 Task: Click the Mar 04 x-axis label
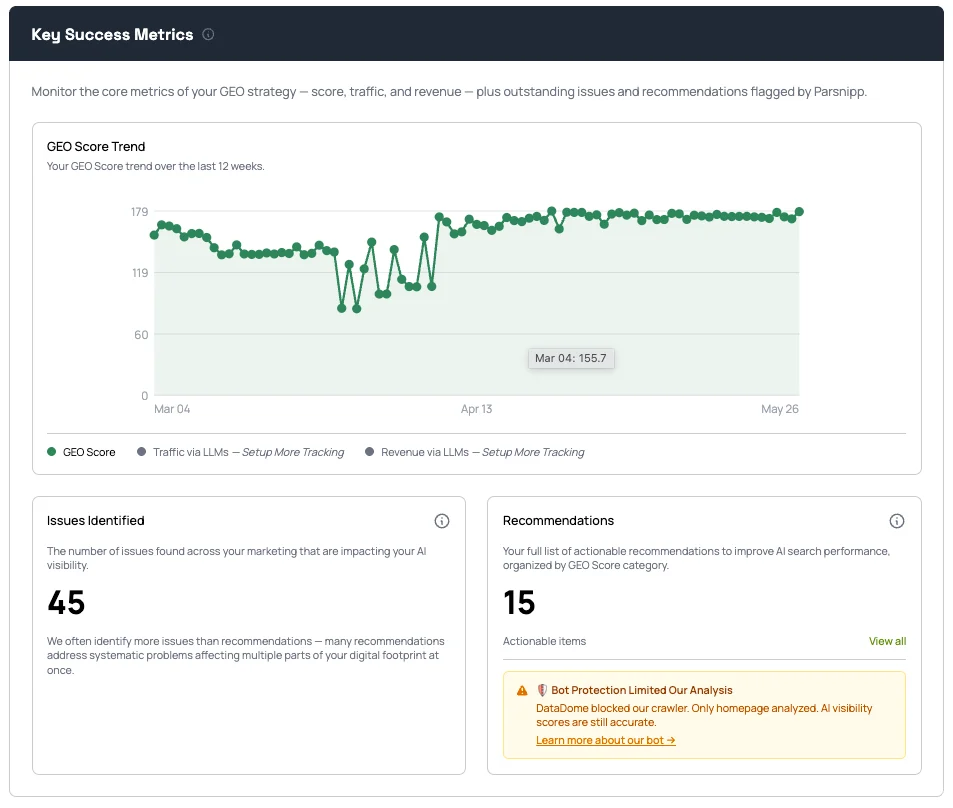tap(172, 409)
